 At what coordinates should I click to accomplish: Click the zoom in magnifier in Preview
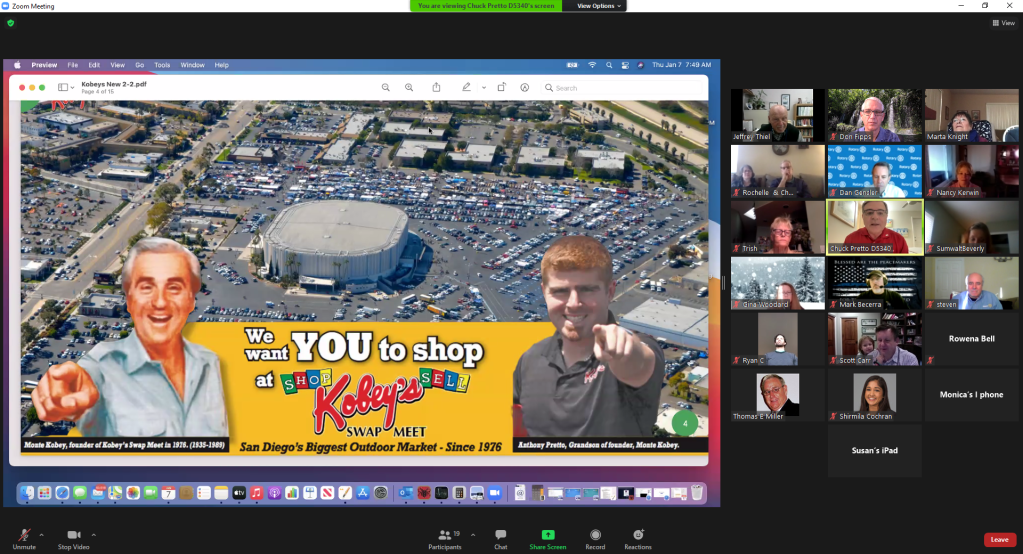(409, 88)
